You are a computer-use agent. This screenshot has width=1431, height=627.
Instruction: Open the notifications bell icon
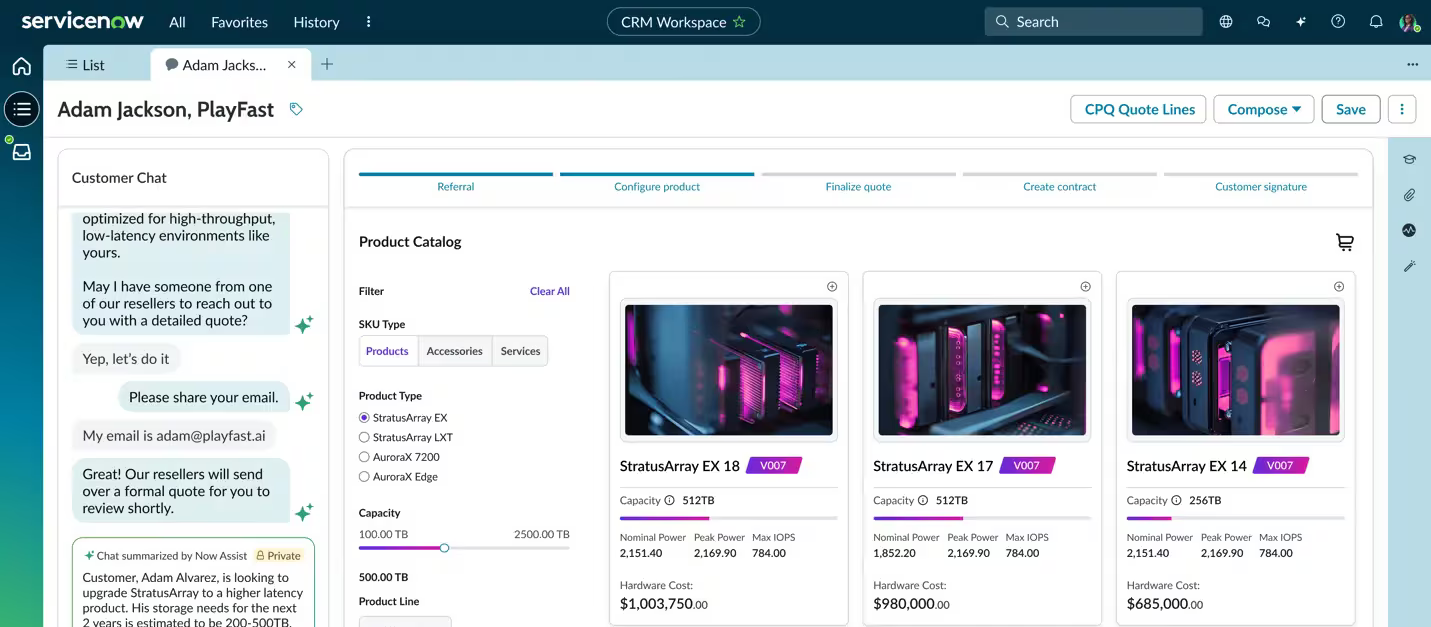[x=1376, y=22]
